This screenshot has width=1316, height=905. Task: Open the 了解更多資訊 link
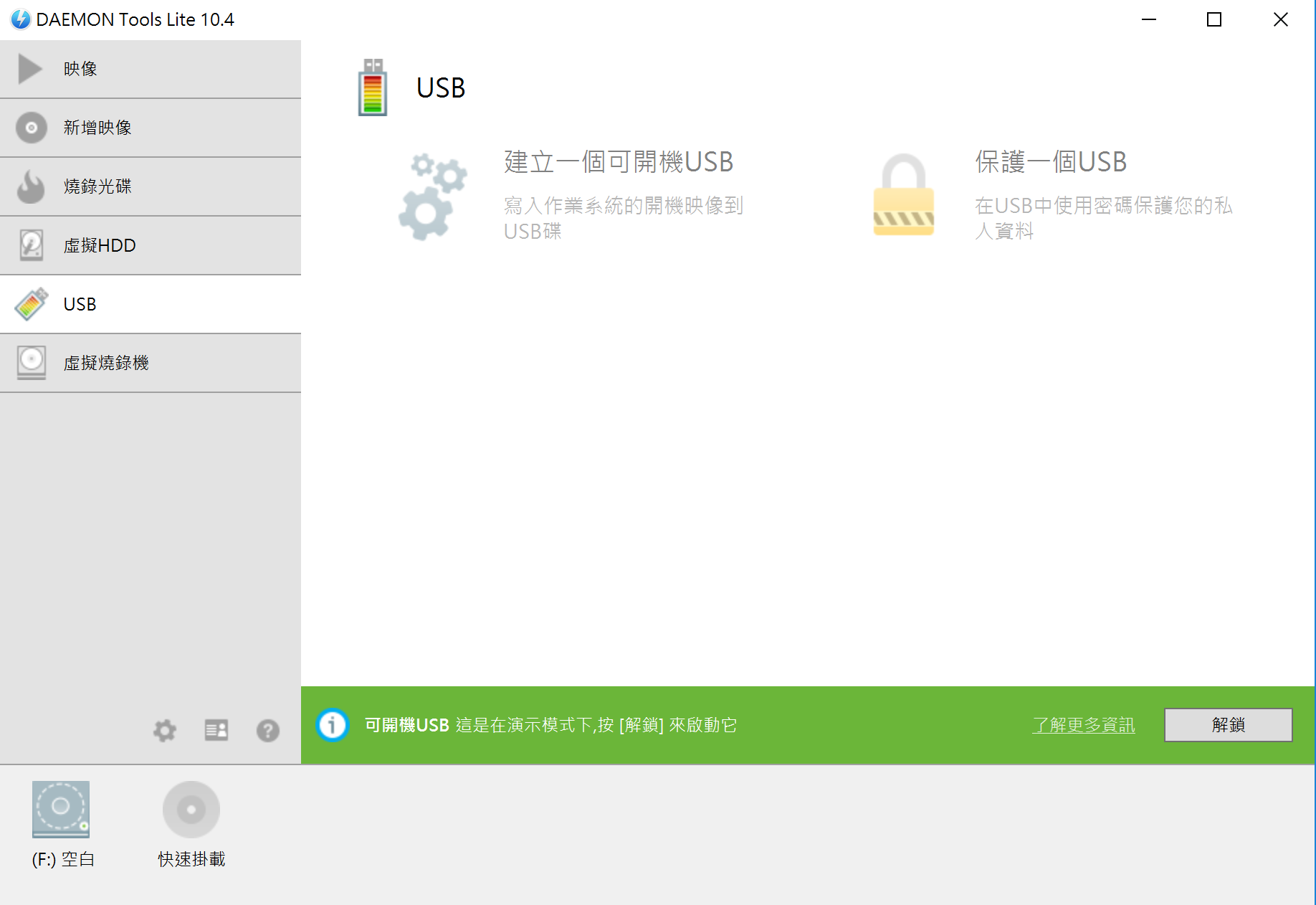1082,725
